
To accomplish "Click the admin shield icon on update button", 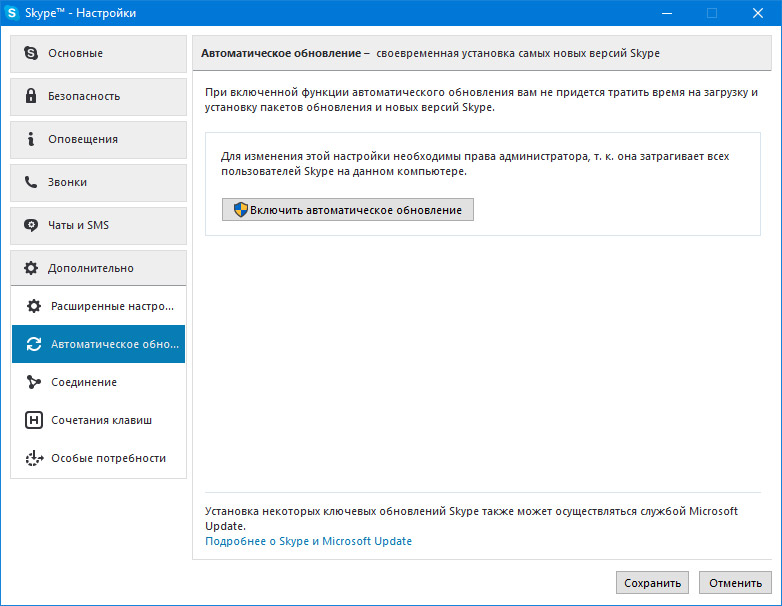I will point(241,209).
